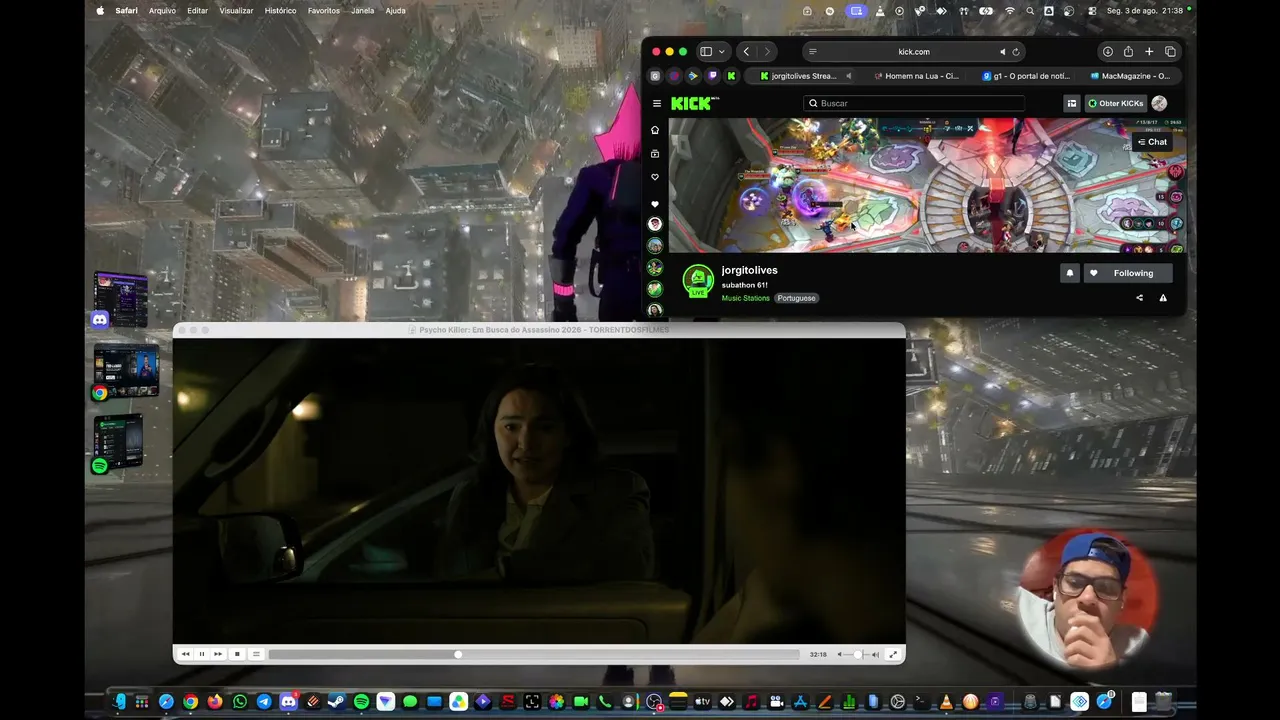The image size is (1280, 720).
Task: Select the Spotify Stage Manager thumbnail
Action: [120, 443]
